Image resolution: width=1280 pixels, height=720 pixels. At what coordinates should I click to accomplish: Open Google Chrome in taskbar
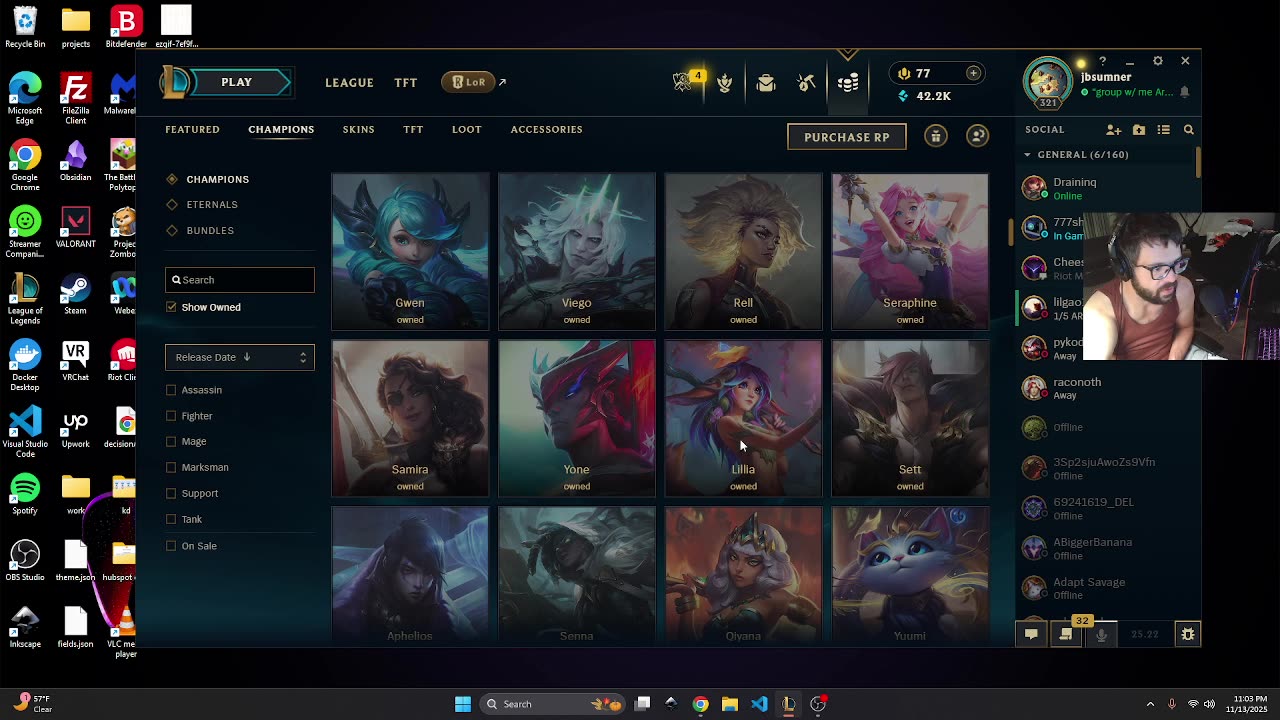[700, 704]
